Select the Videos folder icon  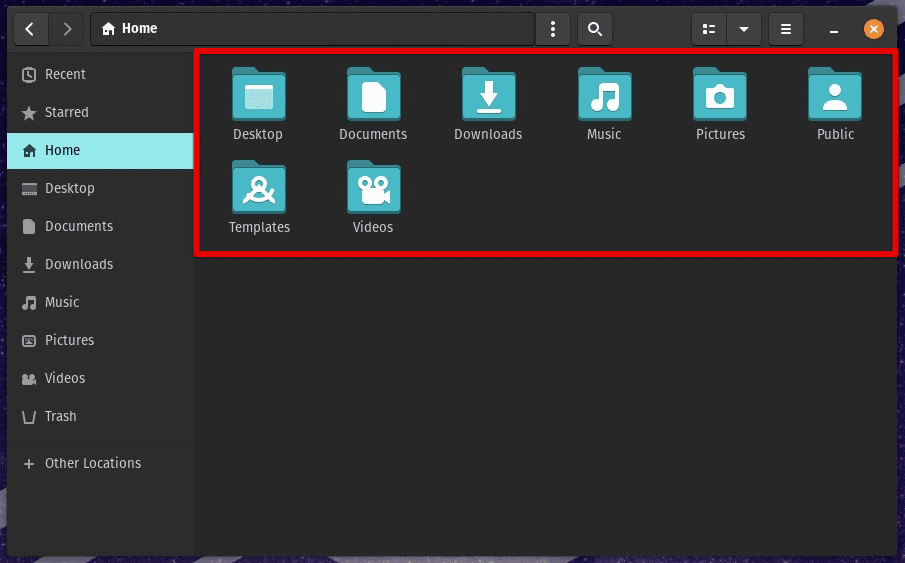click(x=373, y=187)
